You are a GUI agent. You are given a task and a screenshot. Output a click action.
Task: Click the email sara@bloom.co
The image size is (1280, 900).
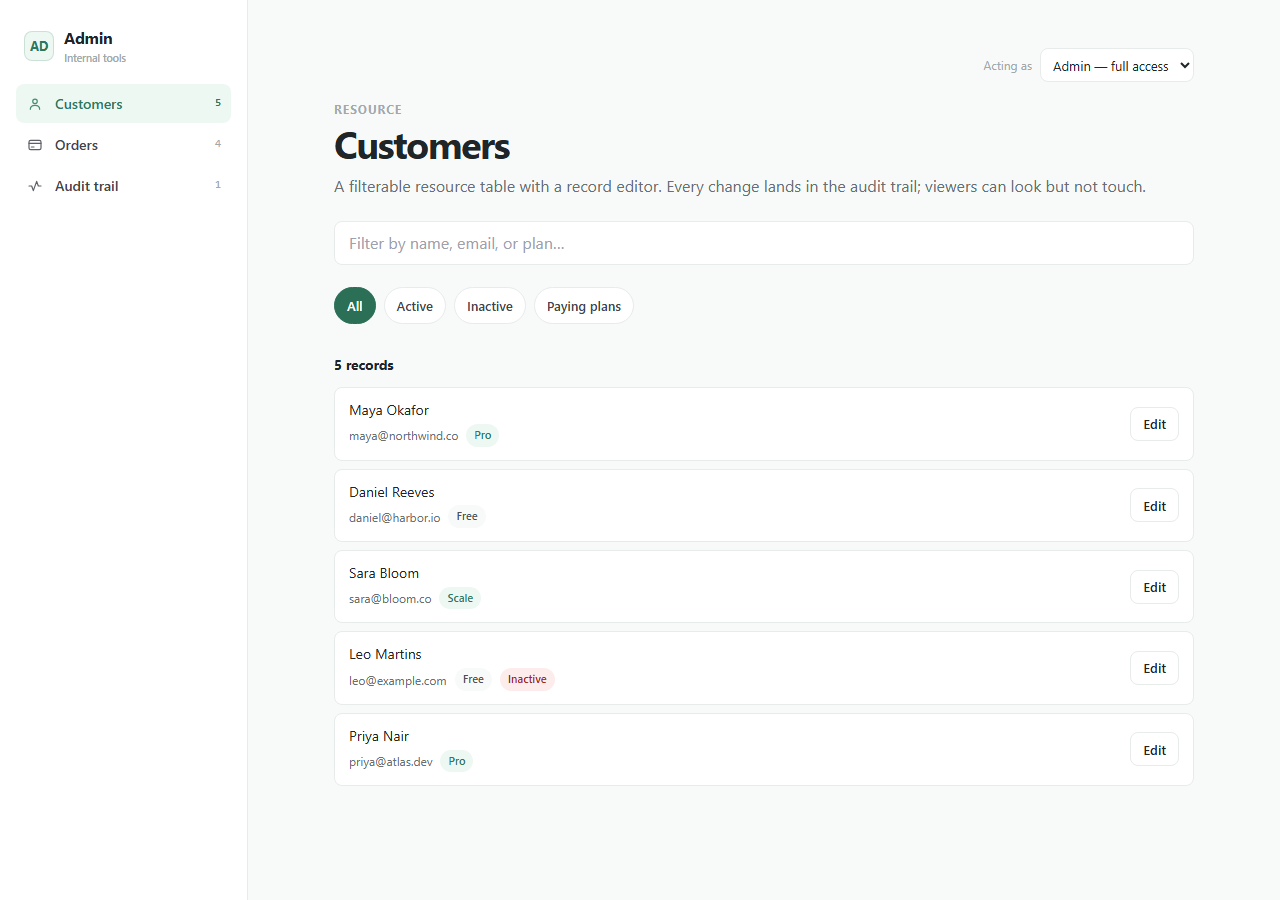coord(390,599)
